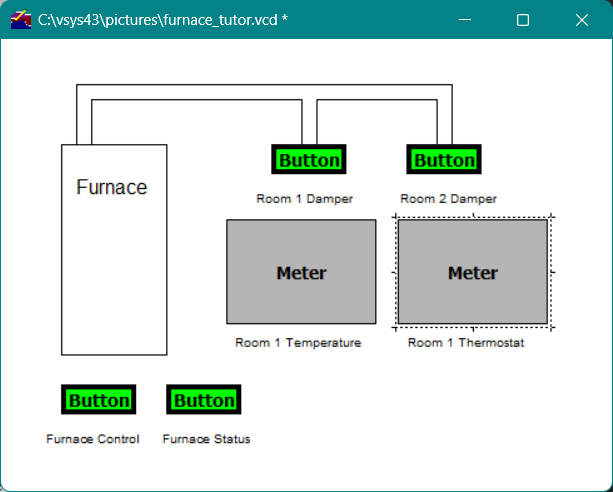The height and width of the screenshot is (492, 613).
Task: Click the green button above Room 1 Damper
Action: click(x=309, y=160)
